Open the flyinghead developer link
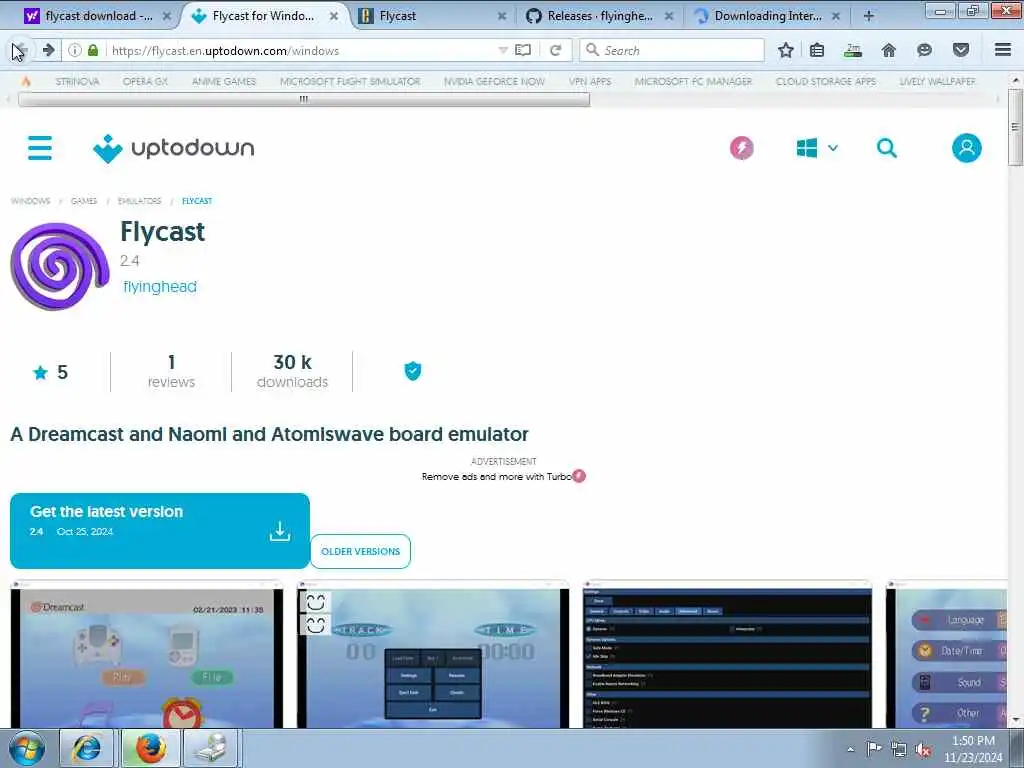 160,287
